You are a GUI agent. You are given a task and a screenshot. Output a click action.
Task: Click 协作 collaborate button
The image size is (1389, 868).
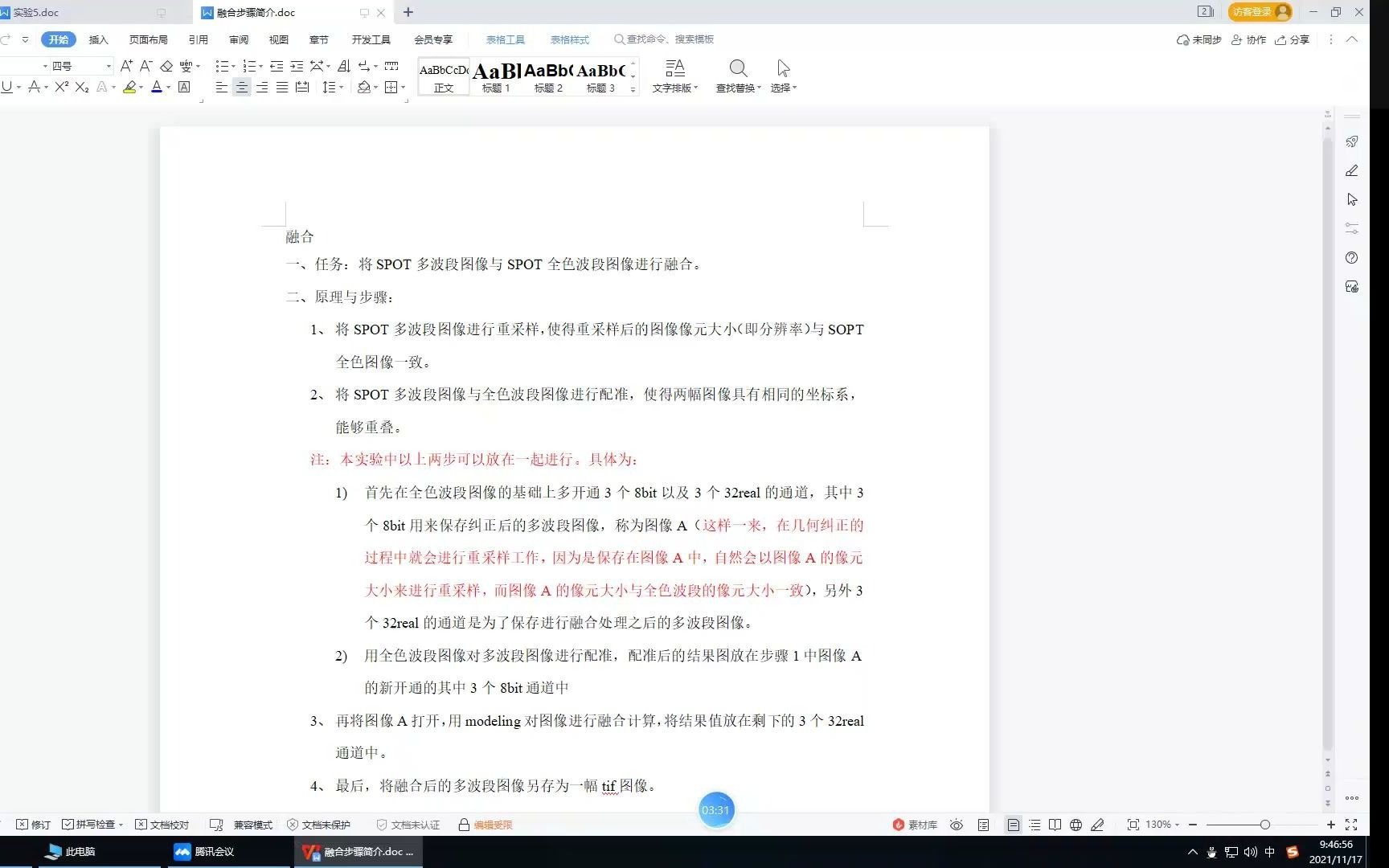[1249, 39]
